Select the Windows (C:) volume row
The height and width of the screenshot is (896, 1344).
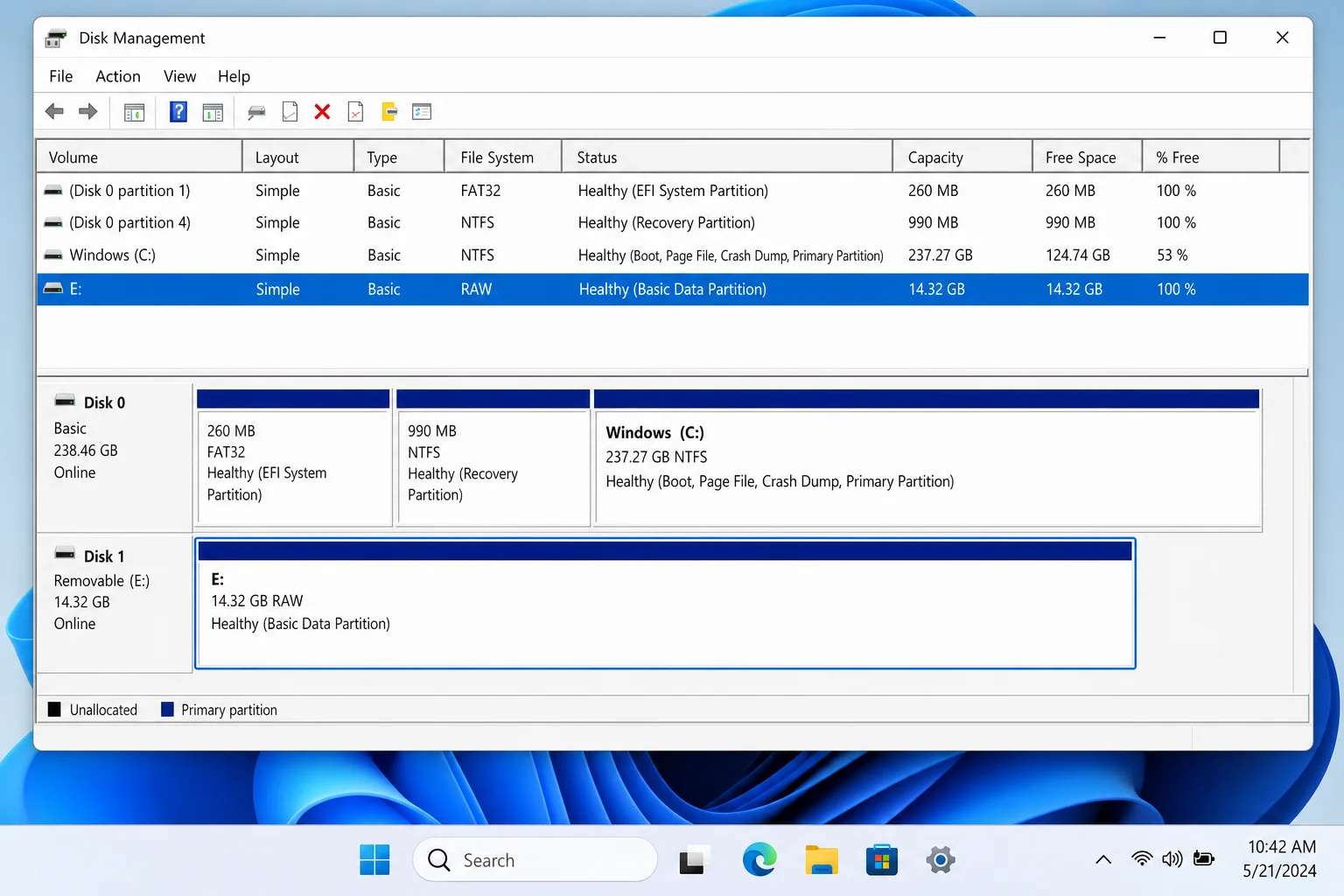pyautogui.click(x=673, y=255)
